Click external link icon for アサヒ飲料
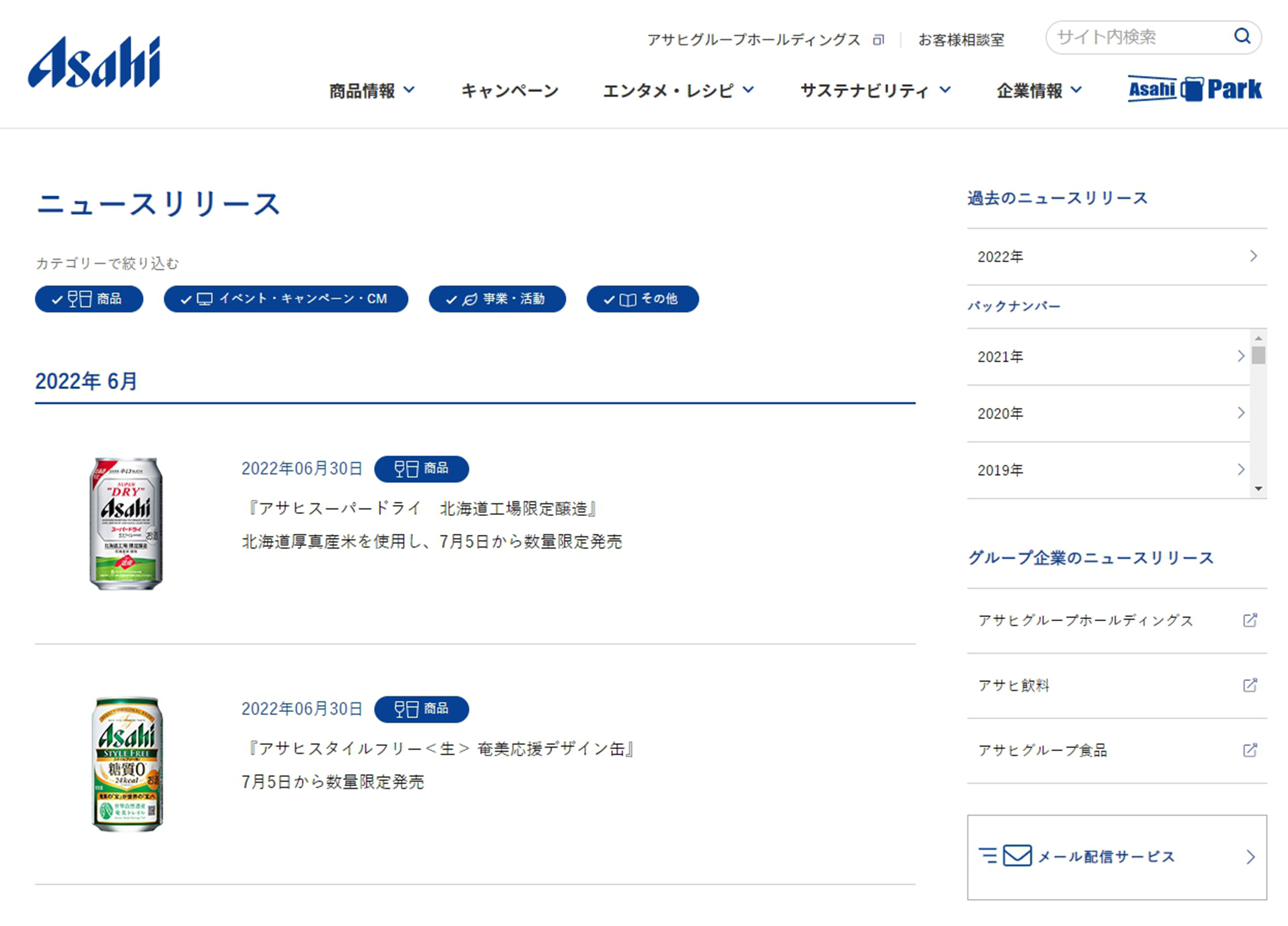The width and height of the screenshot is (1288, 926). click(x=1249, y=685)
